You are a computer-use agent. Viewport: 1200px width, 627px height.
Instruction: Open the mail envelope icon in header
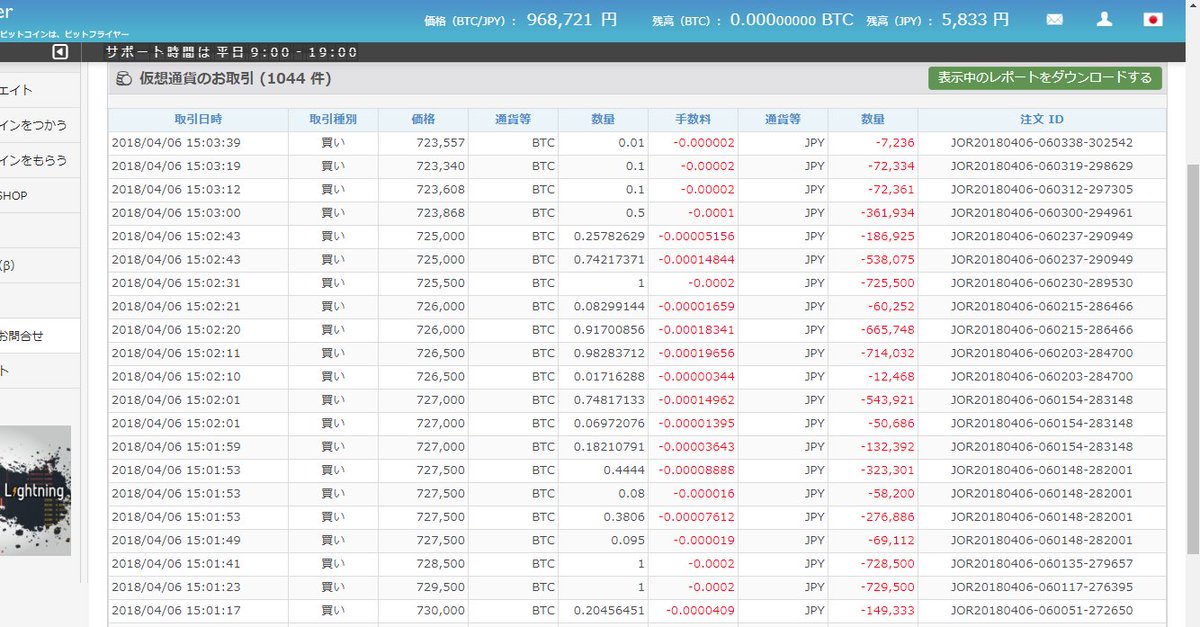tap(1054, 19)
